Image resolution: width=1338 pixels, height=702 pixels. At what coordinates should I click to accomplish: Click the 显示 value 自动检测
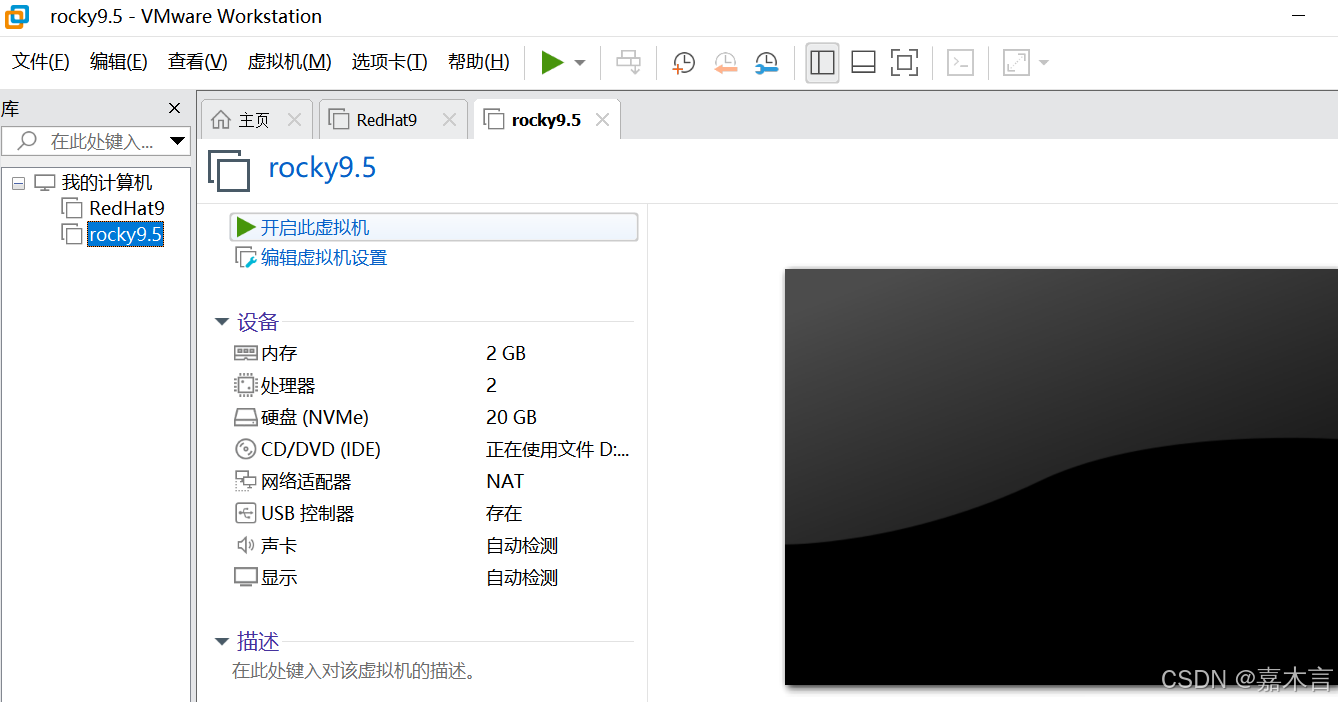tap(522, 577)
